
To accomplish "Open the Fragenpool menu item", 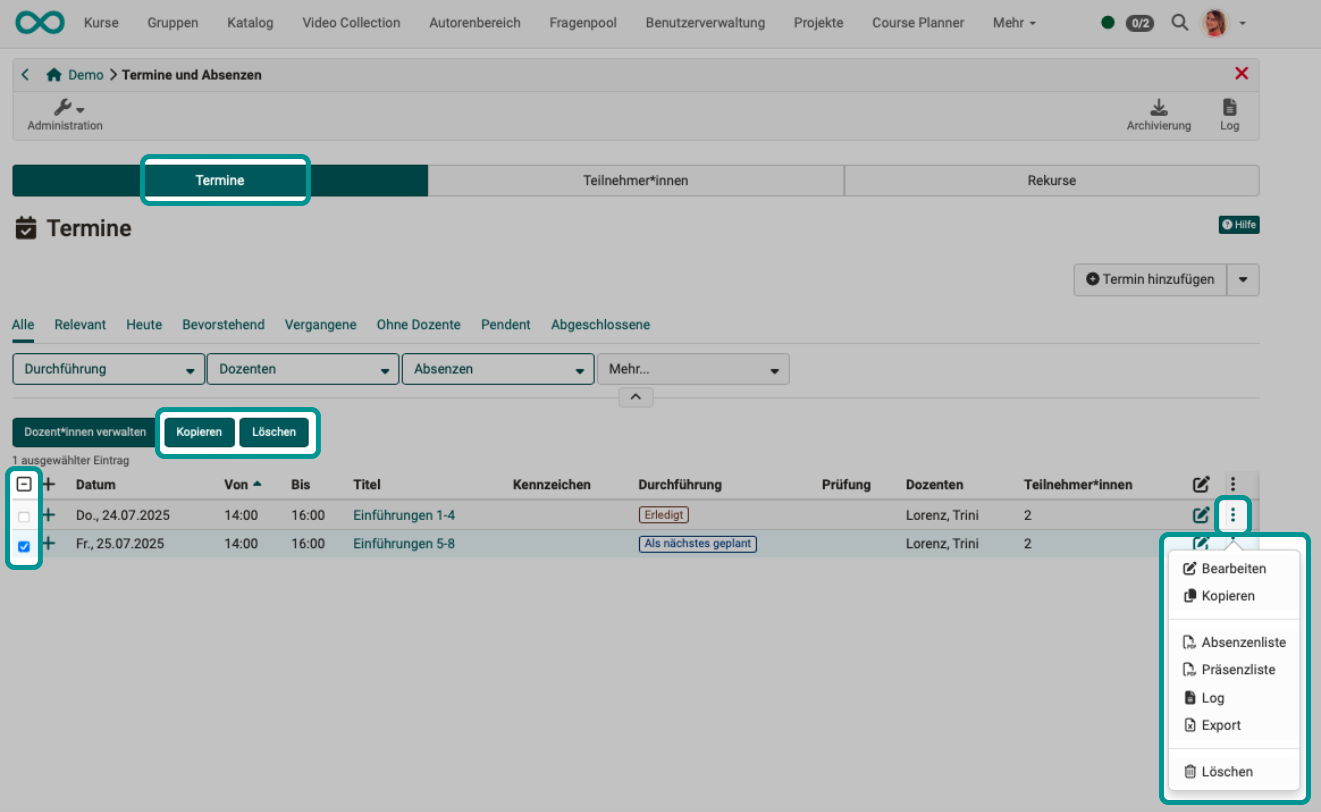I will (x=582, y=22).
